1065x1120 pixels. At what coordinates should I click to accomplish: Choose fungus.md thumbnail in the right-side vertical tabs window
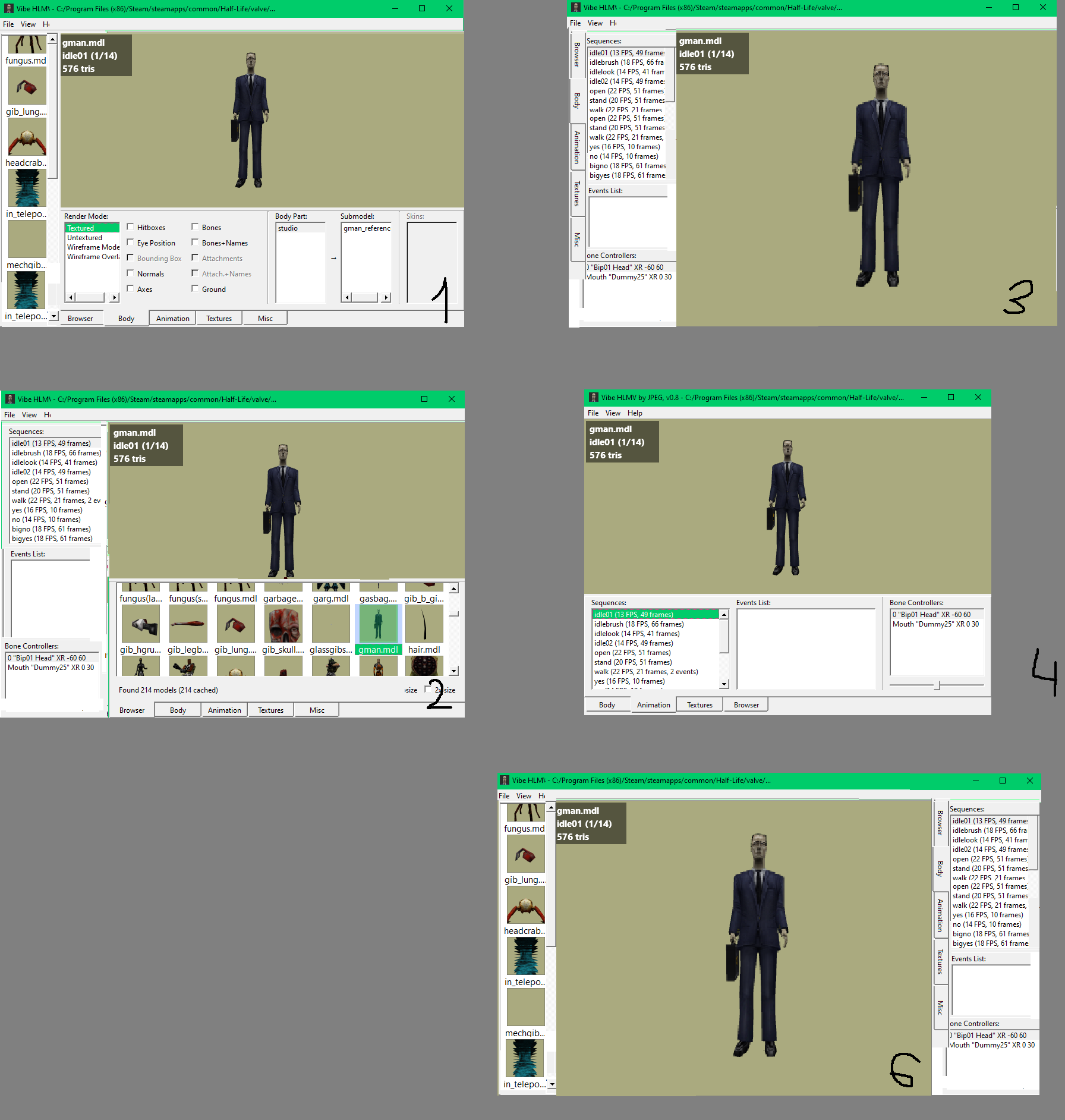tap(526, 813)
